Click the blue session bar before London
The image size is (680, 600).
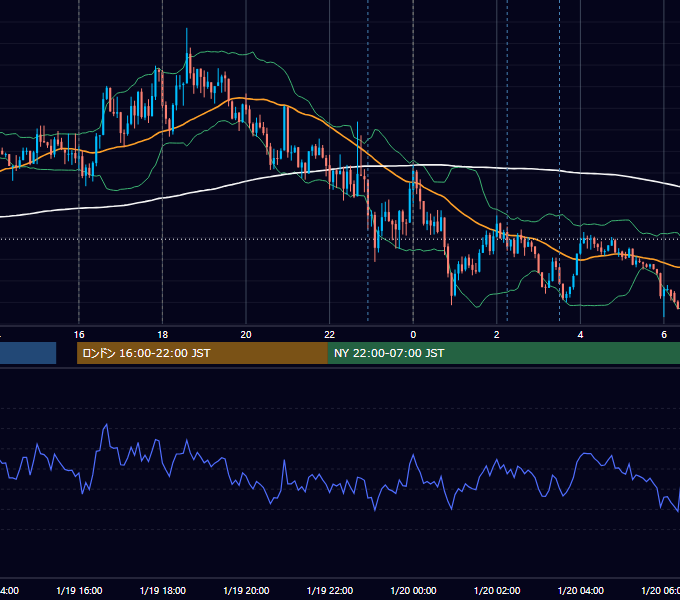(x=28, y=353)
